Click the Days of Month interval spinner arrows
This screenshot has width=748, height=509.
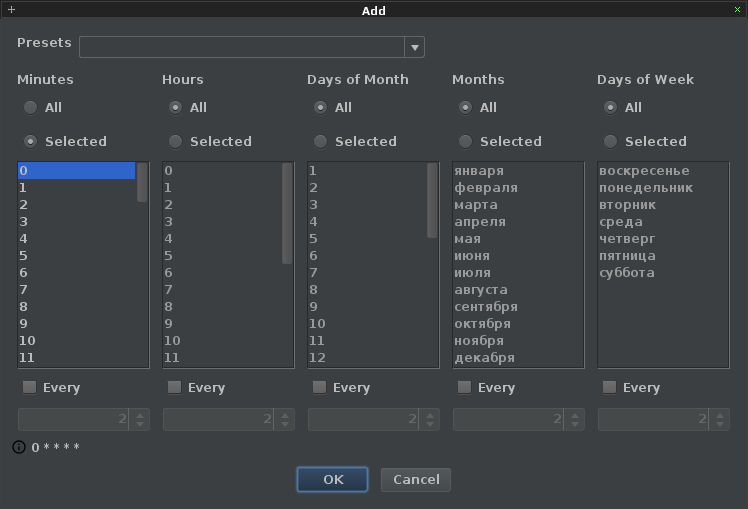430,419
